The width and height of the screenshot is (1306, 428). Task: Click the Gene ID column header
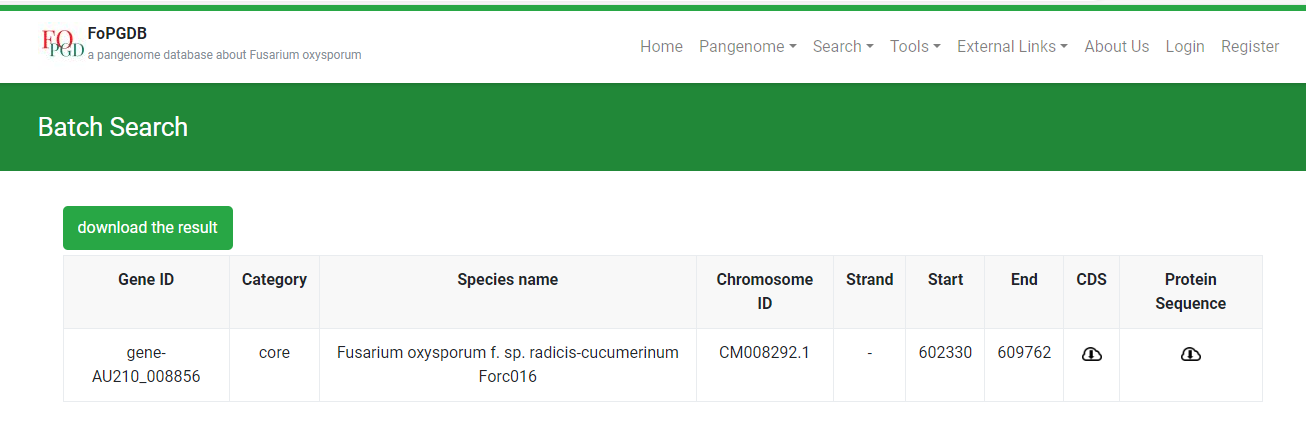pyautogui.click(x=146, y=280)
